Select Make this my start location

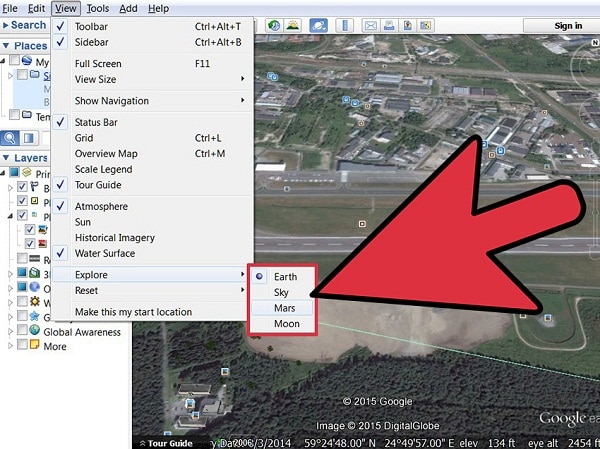pyautogui.click(x=153, y=312)
